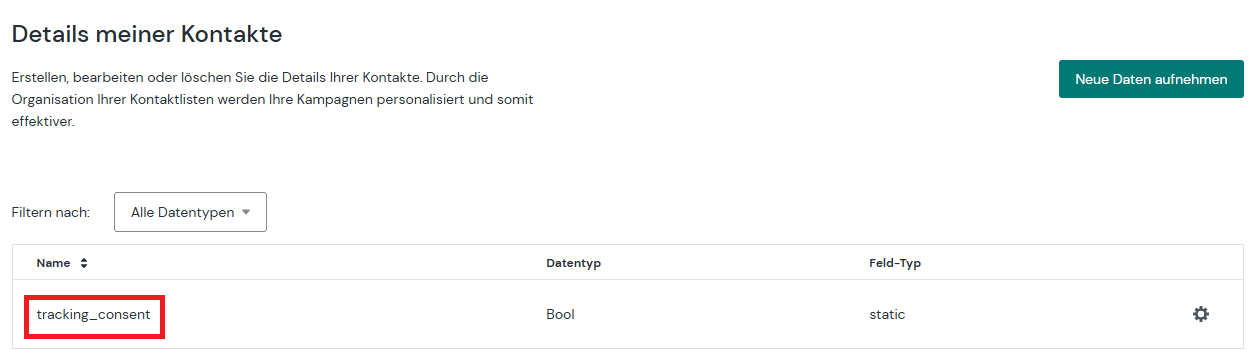1257x363 pixels.
Task: Click the Feld-Typ column header
Action: 895,263
